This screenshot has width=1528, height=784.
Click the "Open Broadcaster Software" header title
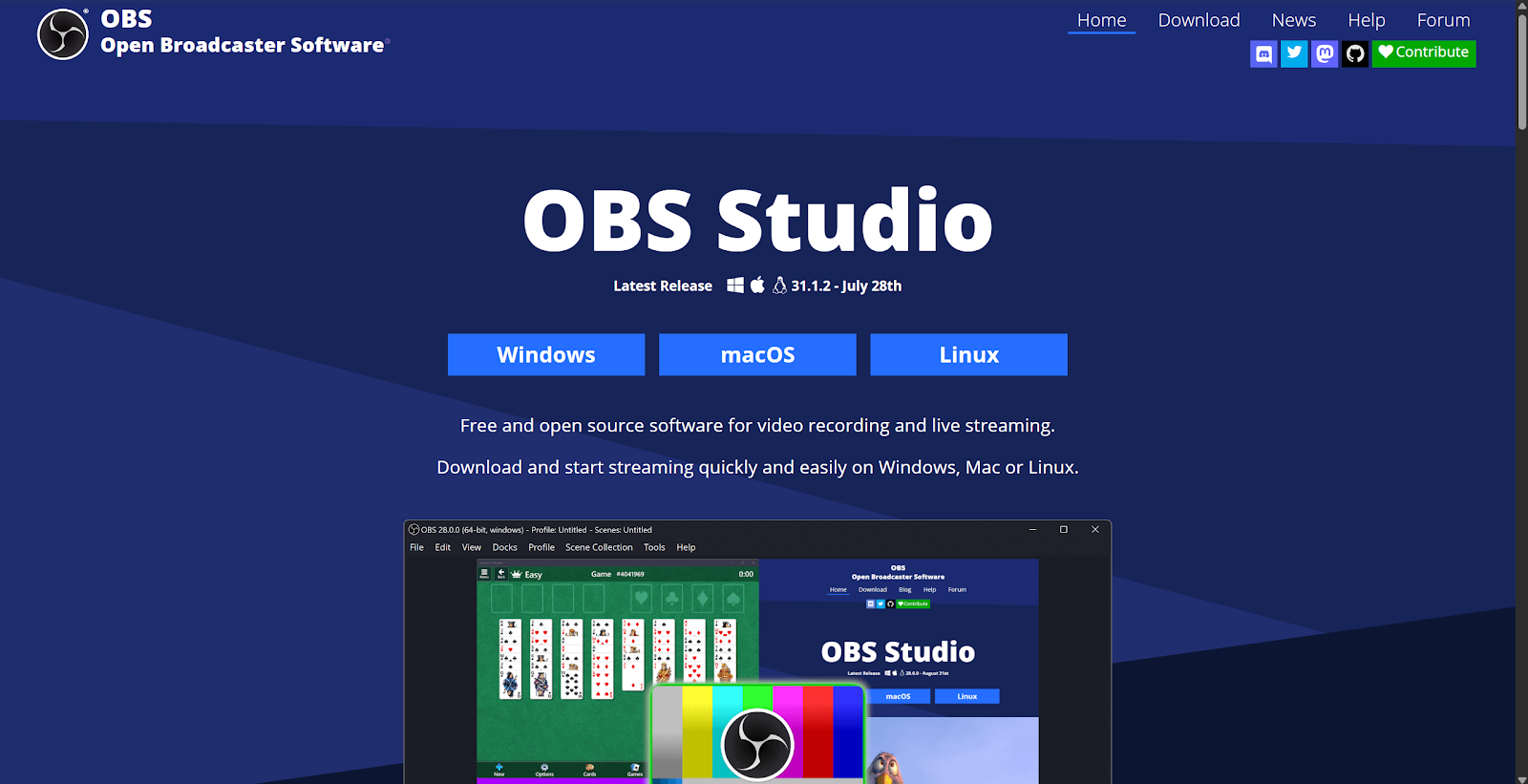pyautogui.click(x=243, y=45)
